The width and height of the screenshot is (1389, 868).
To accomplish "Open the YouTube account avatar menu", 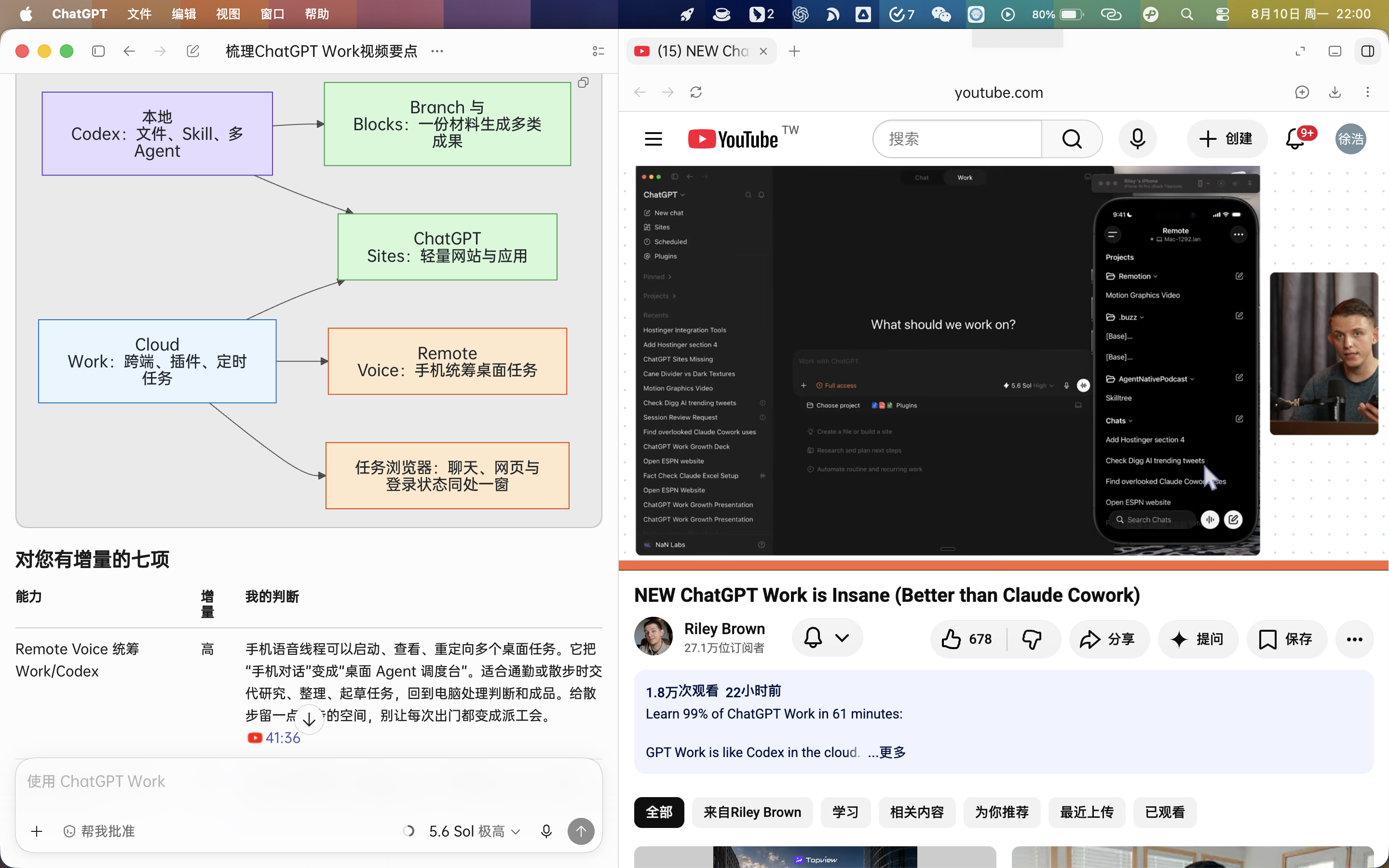I will pyautogui.click(x=1350, y=139).
